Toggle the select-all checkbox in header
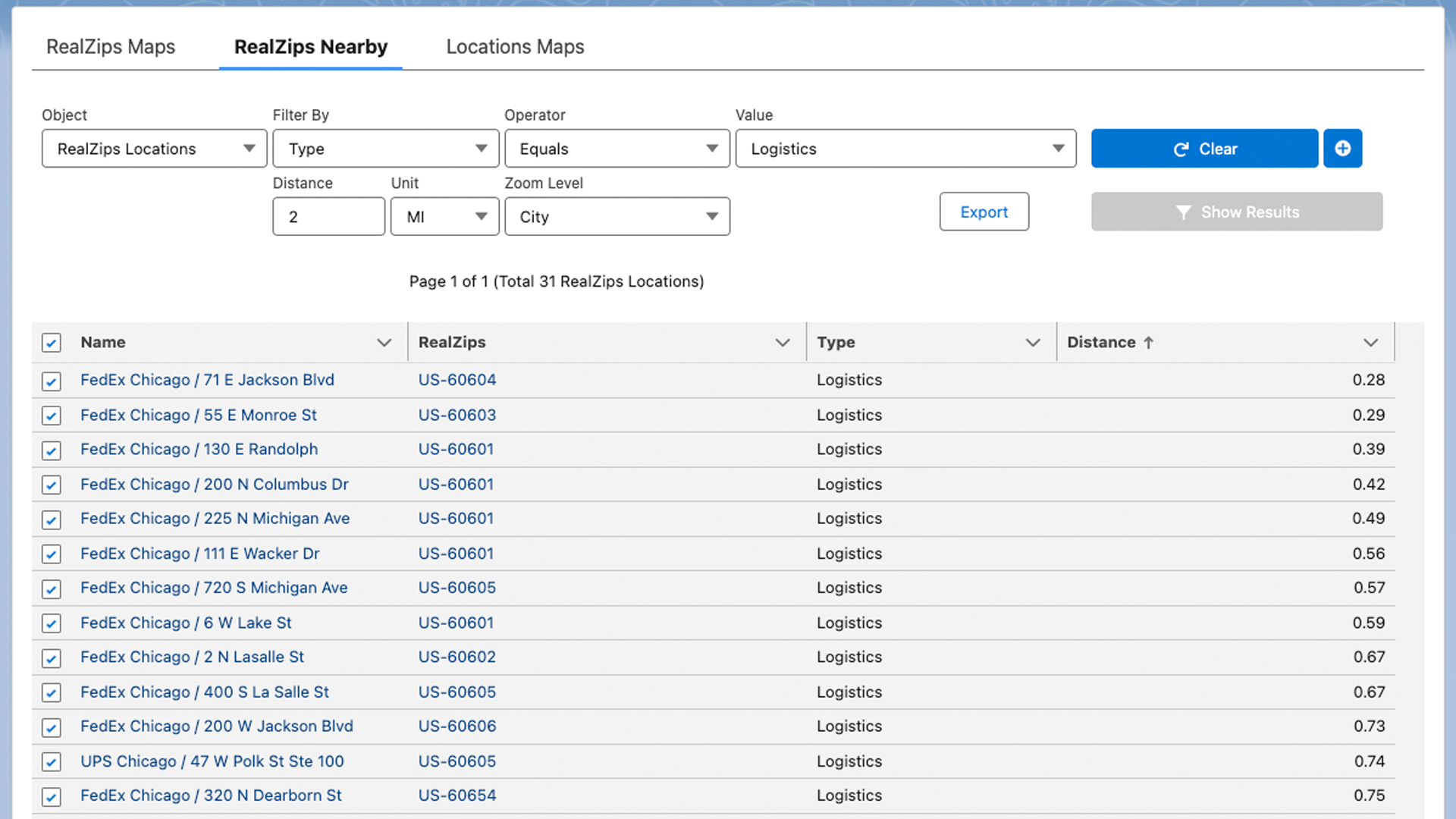1456x819 pixels. tap(52, 343)
